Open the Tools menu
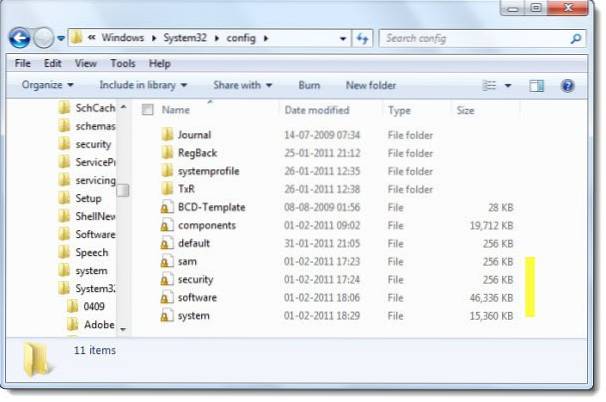This screenshot has height=402, width=606. click(x=122, y=63)
